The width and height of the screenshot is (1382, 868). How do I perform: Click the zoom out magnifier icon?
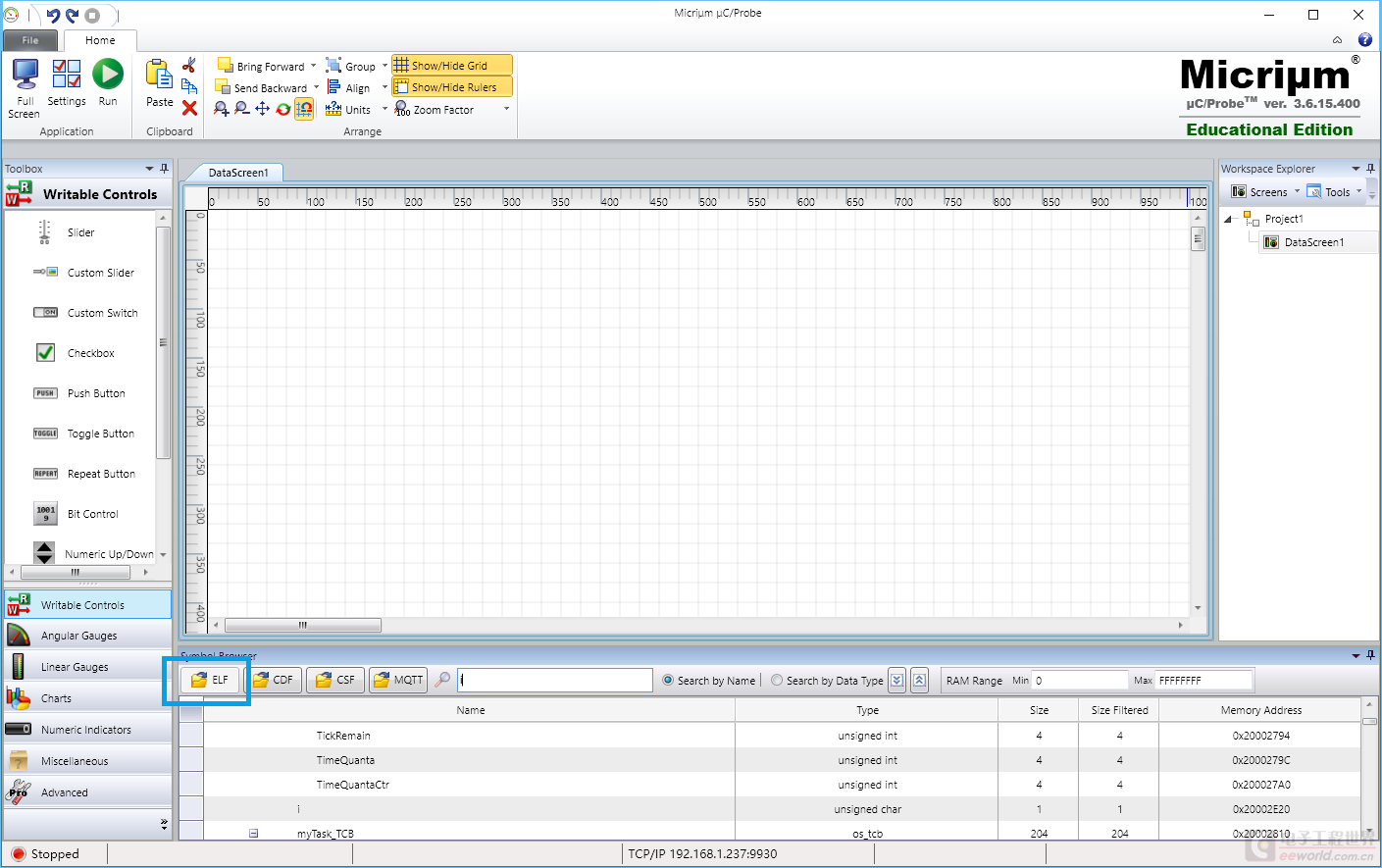[x=241, y=109]
